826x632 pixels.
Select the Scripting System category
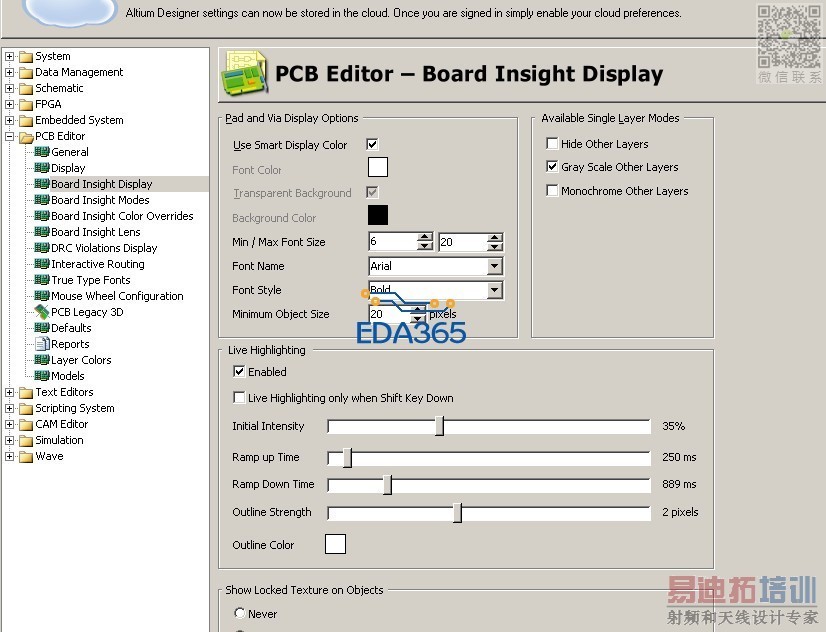(x=74, y=408)
